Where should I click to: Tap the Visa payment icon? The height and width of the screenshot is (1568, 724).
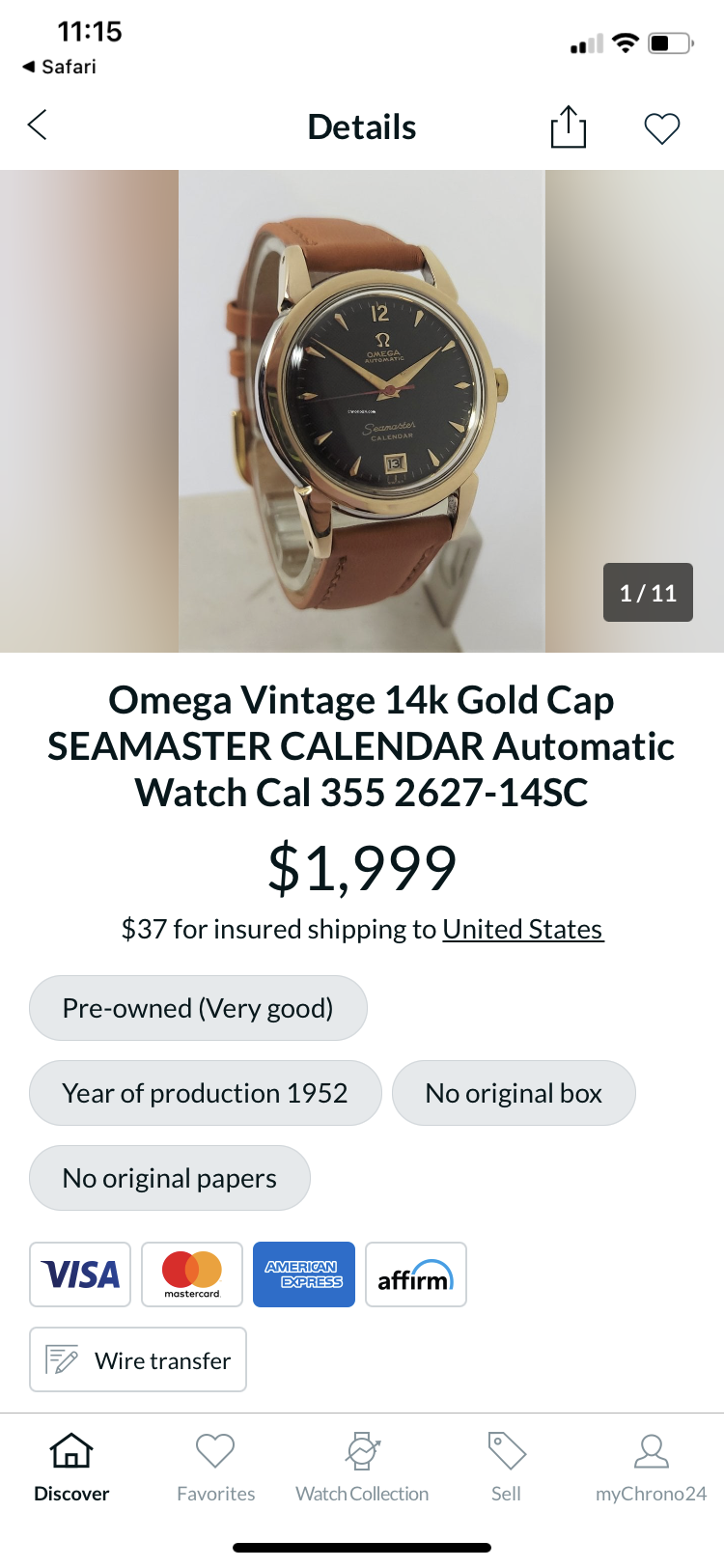[80, 1274]
